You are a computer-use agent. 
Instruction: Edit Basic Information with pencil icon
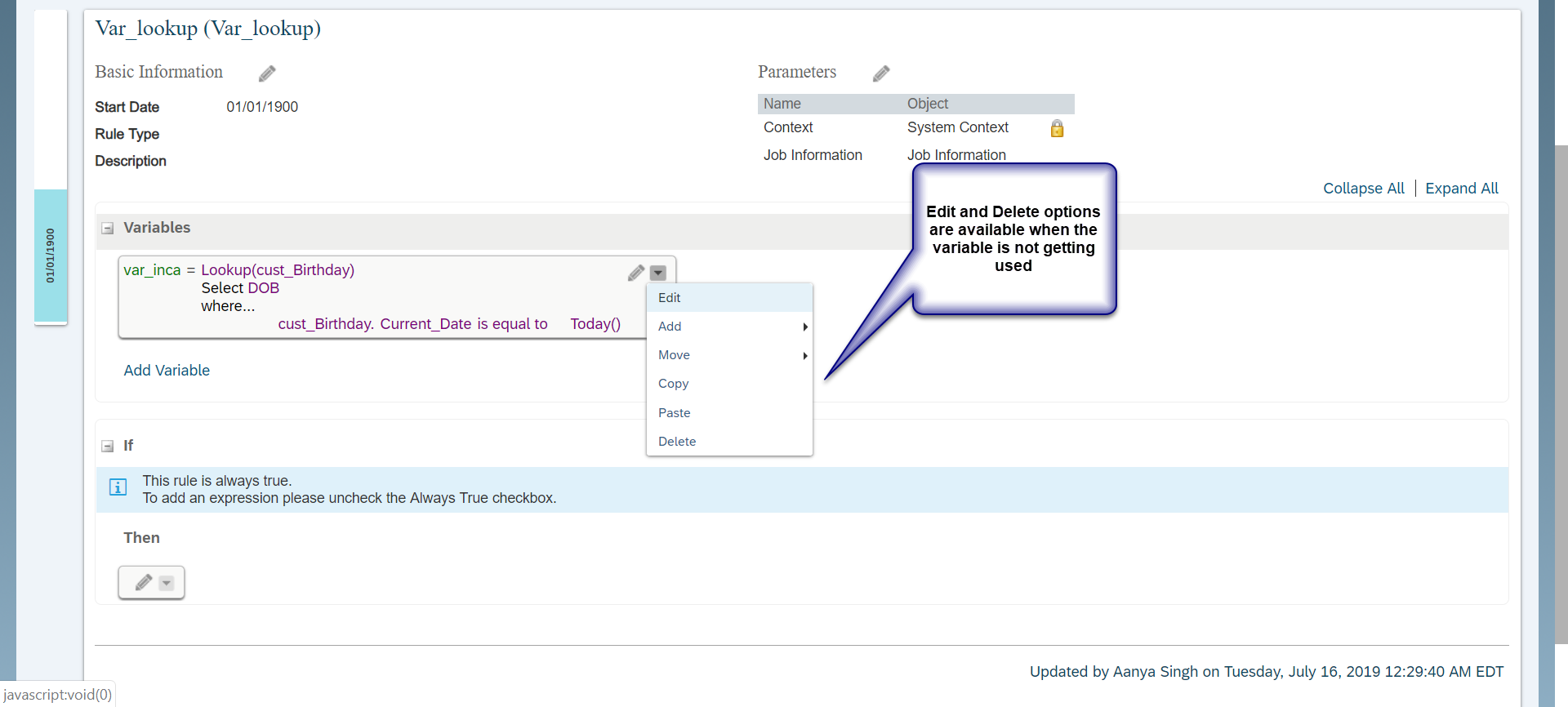pyautogui.click(x=267, y=73)
